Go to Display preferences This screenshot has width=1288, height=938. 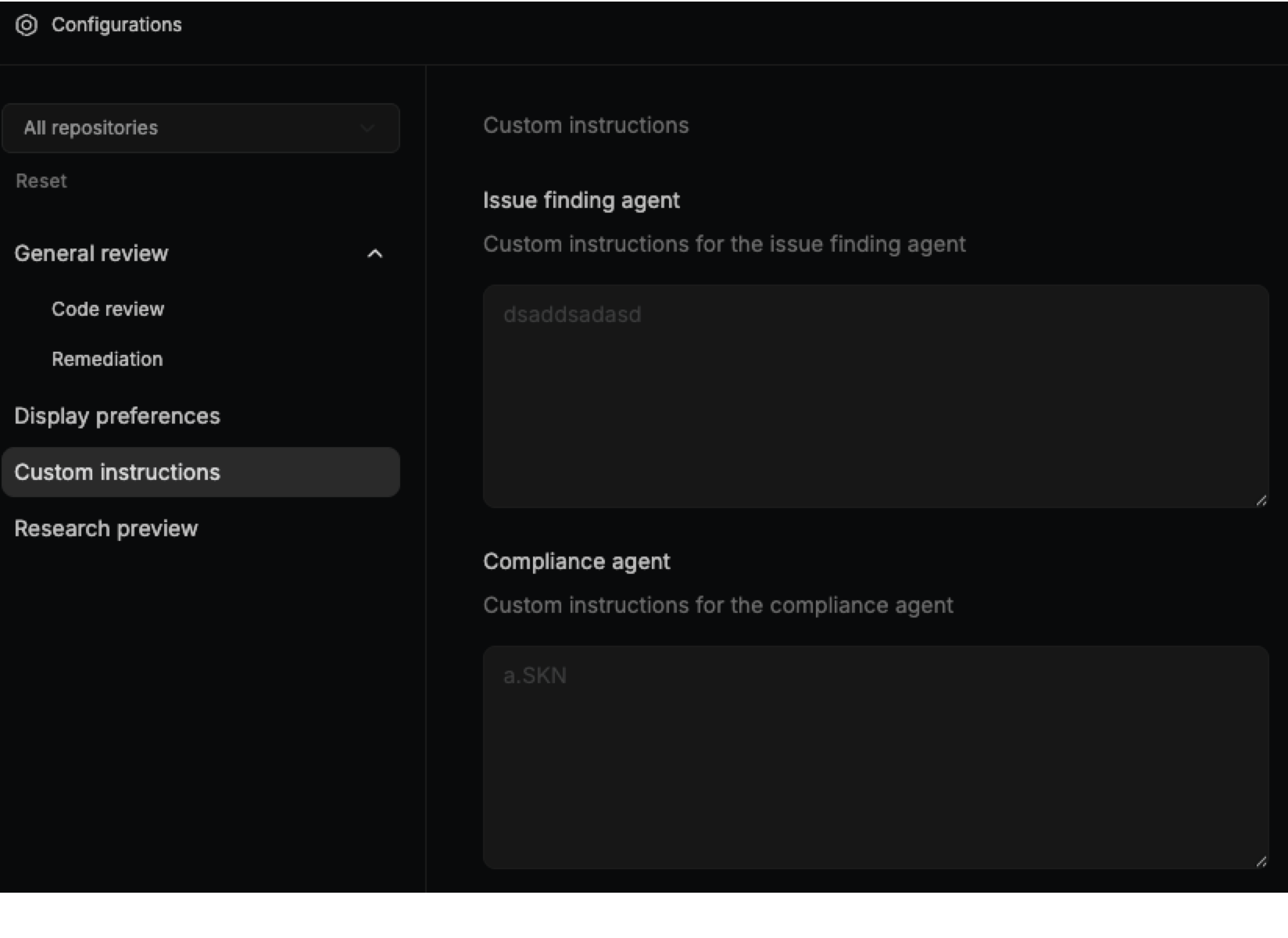click(117, 416)
